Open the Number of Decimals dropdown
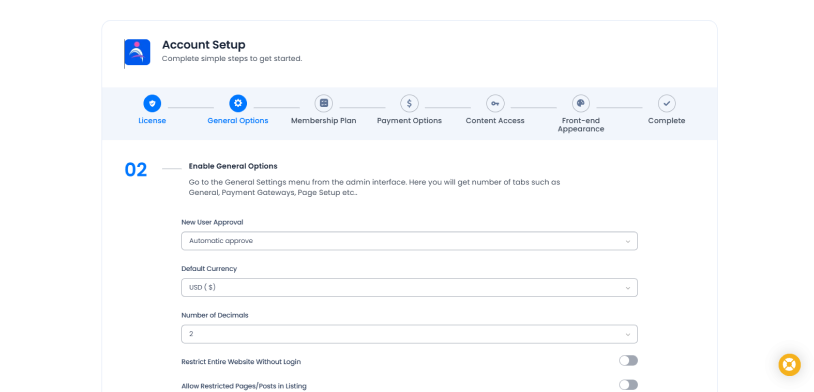The width and height of the screenshot is (814, 392). (x=410, y=334)
